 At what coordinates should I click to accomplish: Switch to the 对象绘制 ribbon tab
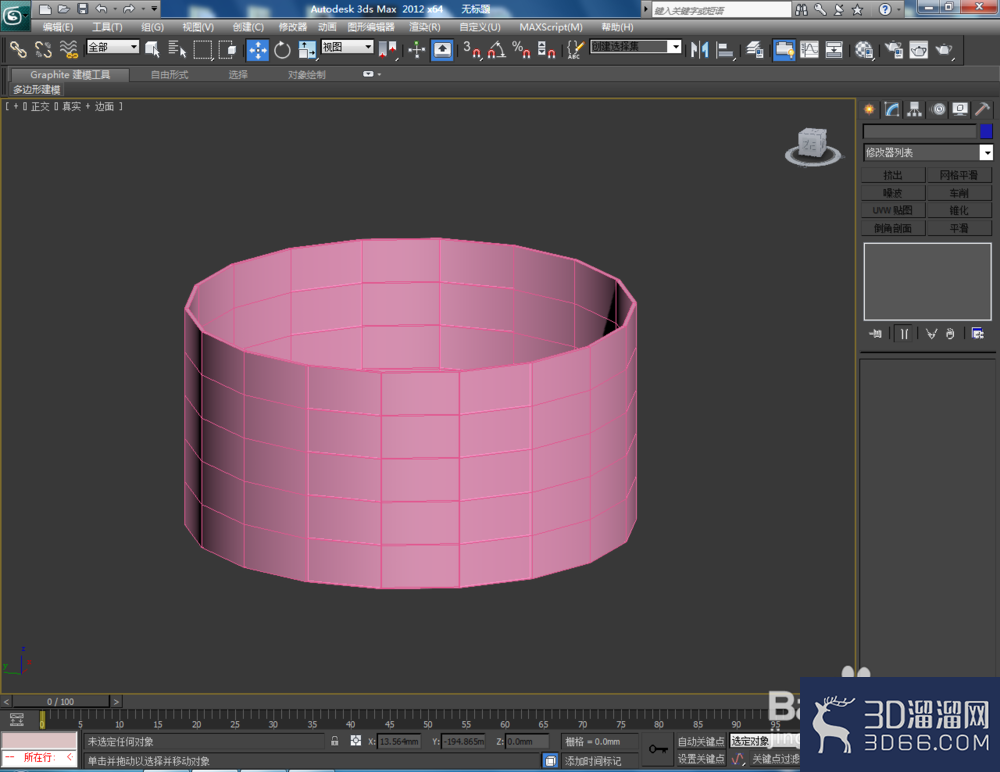point(307,75)
